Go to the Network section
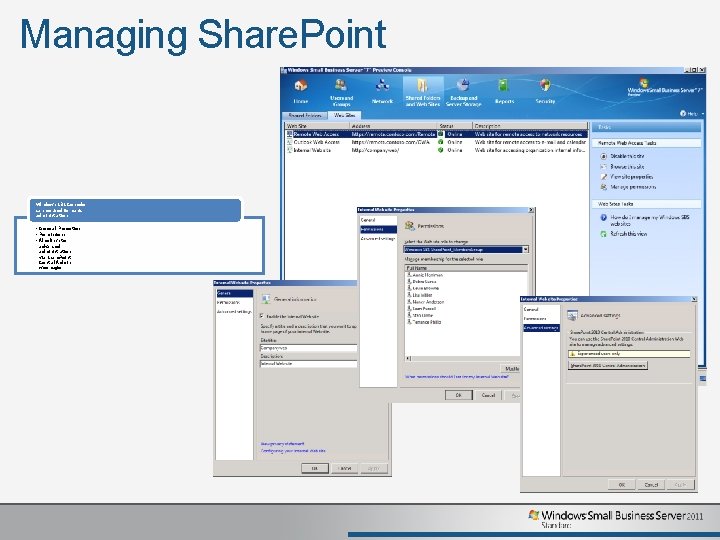This screenshot has width=720, height=540. (382, 92)
